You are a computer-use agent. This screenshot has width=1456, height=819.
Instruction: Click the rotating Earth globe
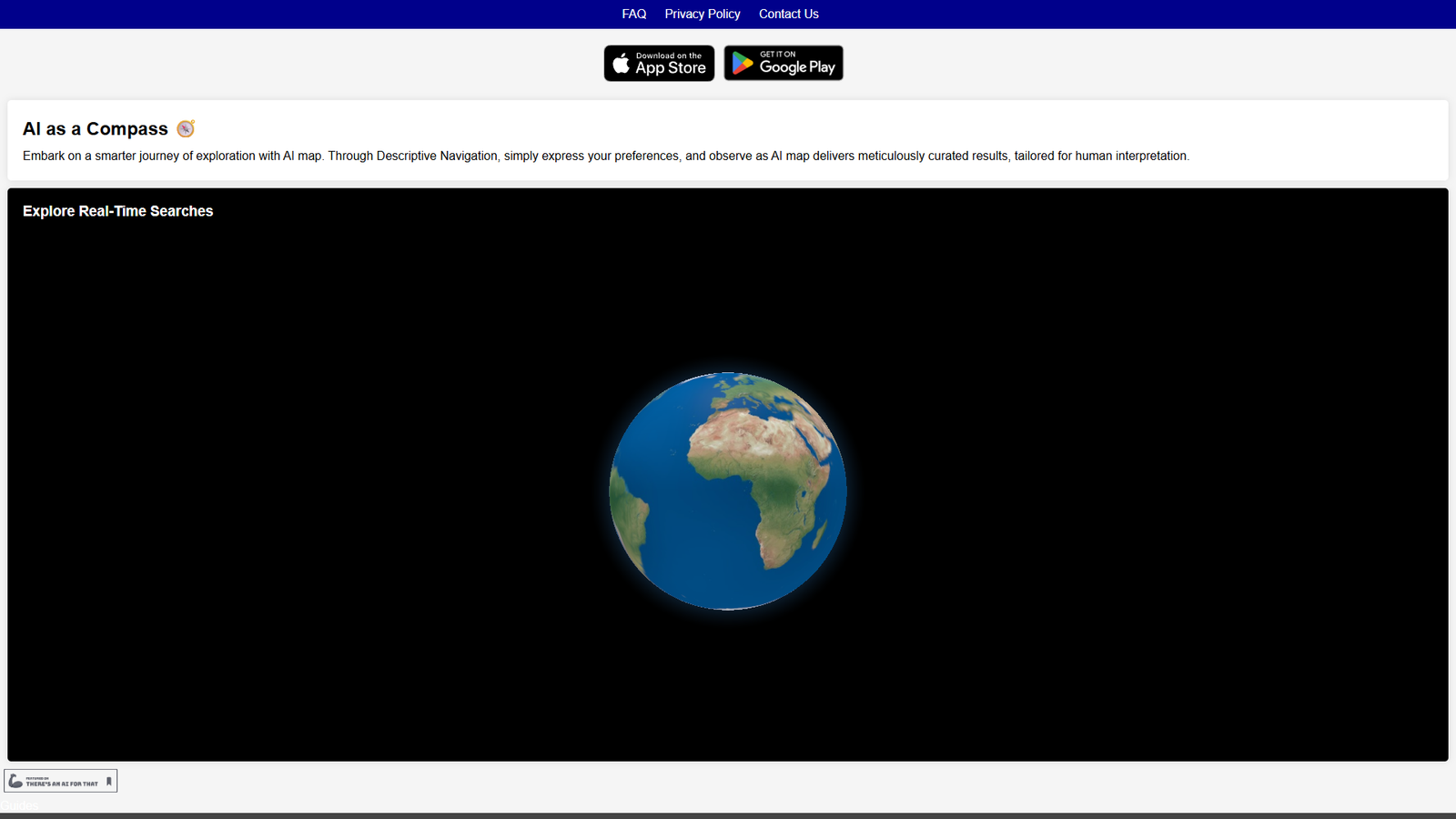pos(728,491)
